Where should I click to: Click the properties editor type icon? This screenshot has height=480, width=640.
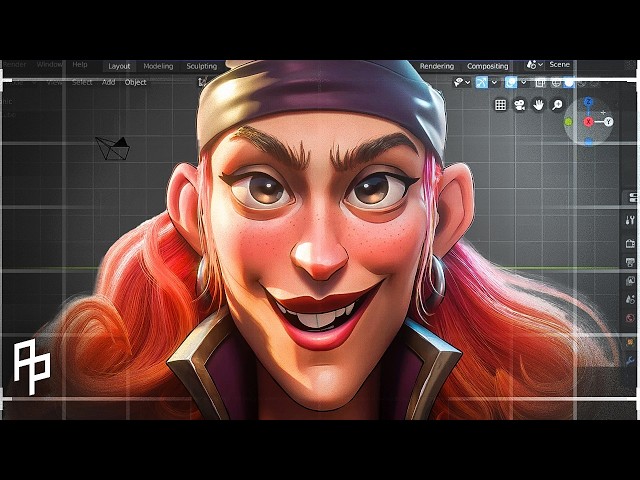coord(632,198)
